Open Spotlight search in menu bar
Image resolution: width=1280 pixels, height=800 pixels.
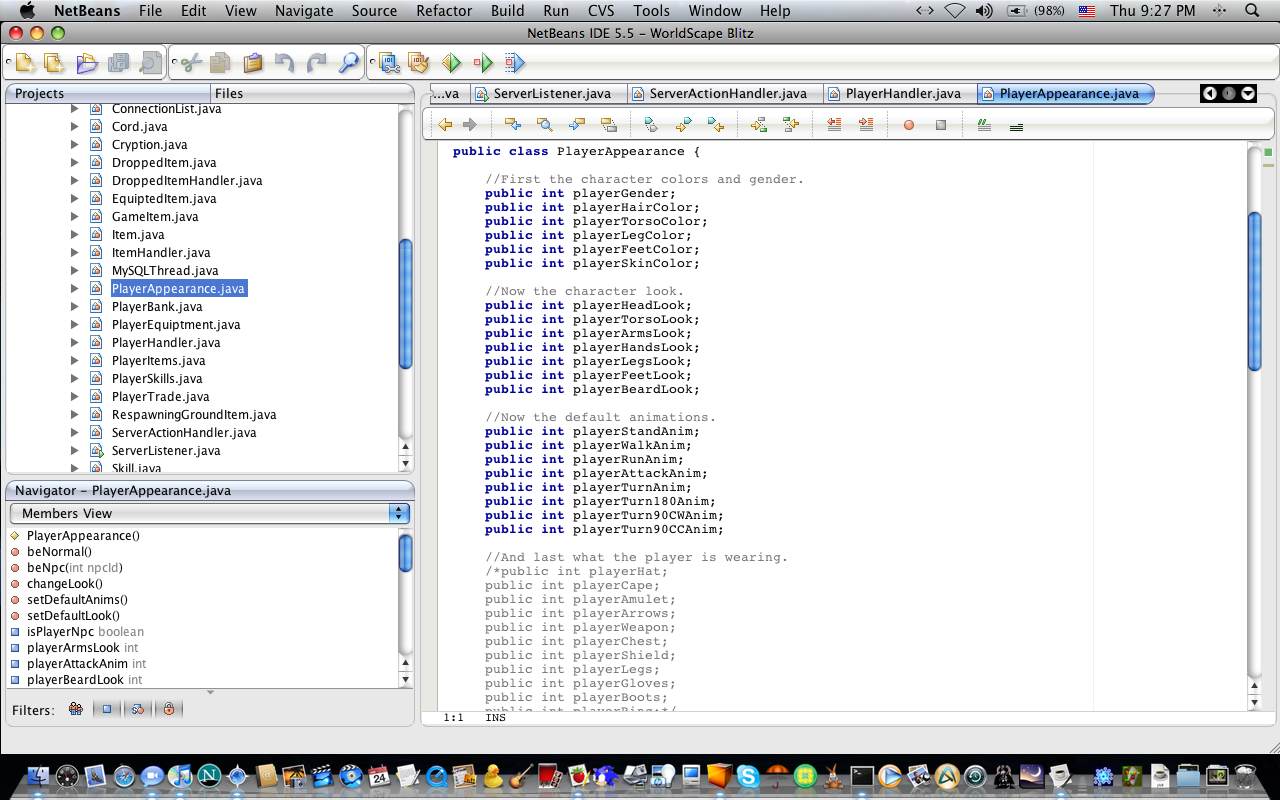1253,11
